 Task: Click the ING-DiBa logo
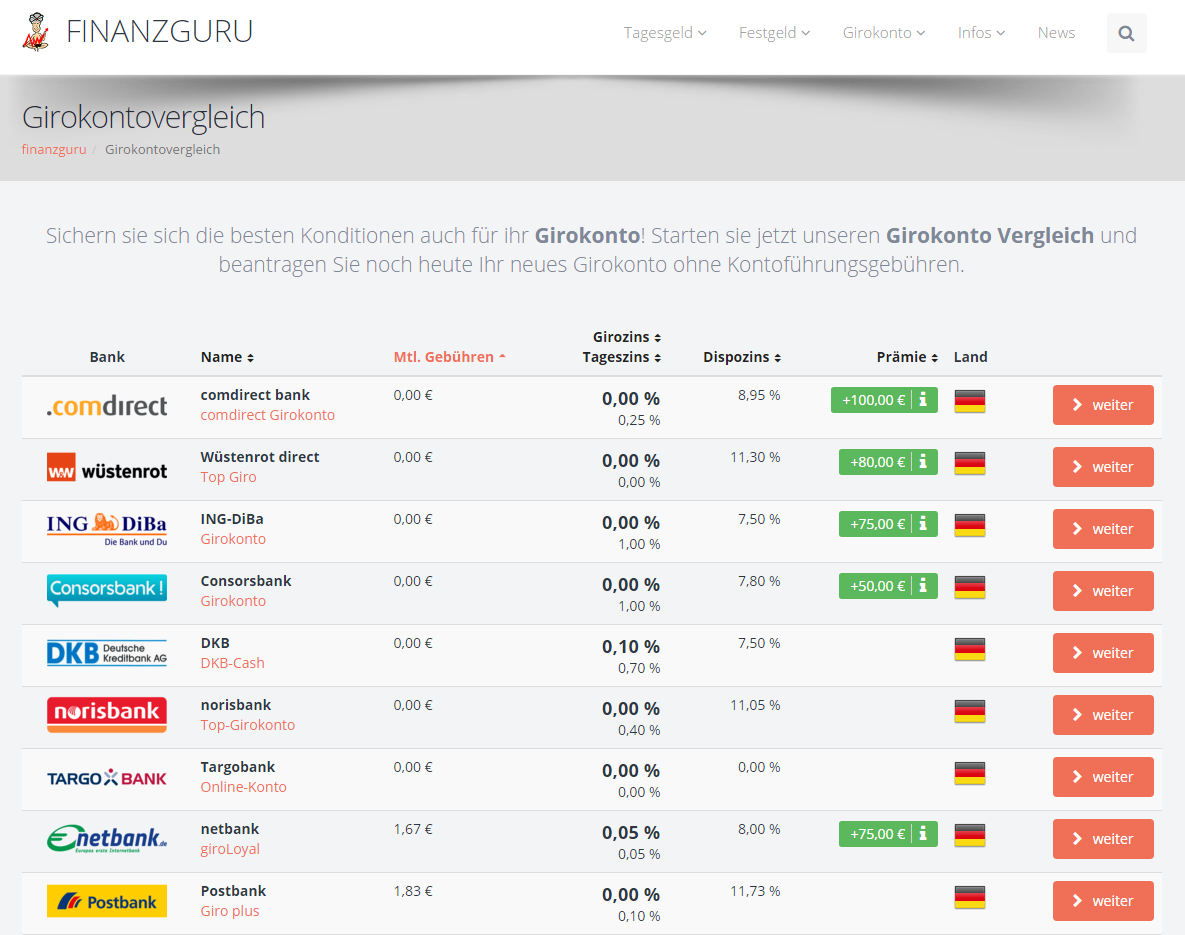107,529
